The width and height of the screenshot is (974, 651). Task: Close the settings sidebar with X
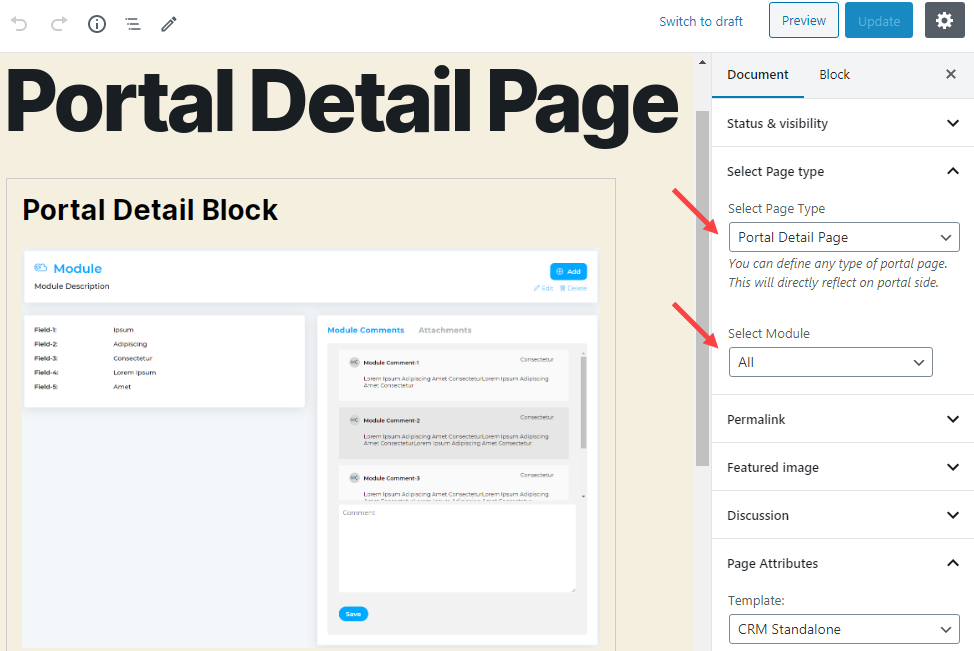click(x=950, y=74)
